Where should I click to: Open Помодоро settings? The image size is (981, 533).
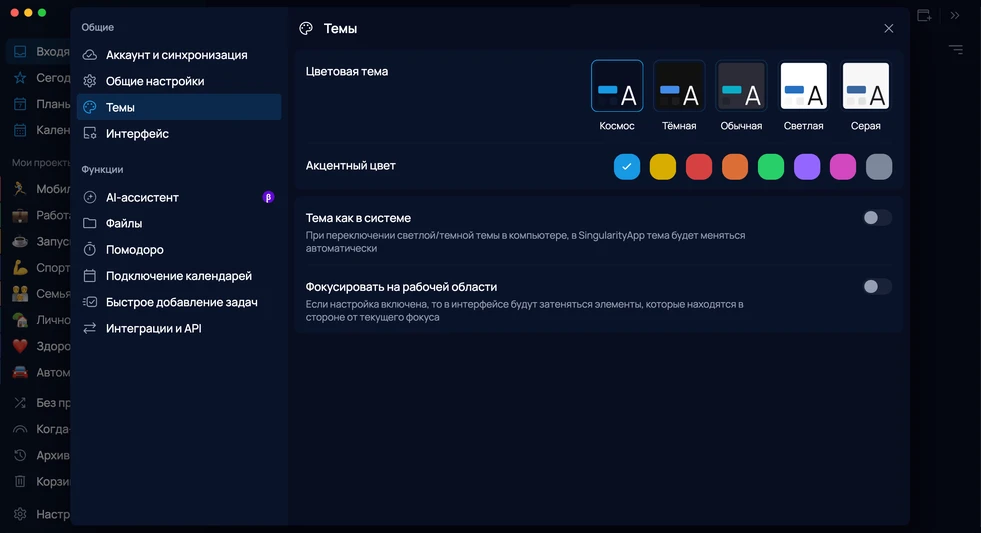click(x=179, y=250)
